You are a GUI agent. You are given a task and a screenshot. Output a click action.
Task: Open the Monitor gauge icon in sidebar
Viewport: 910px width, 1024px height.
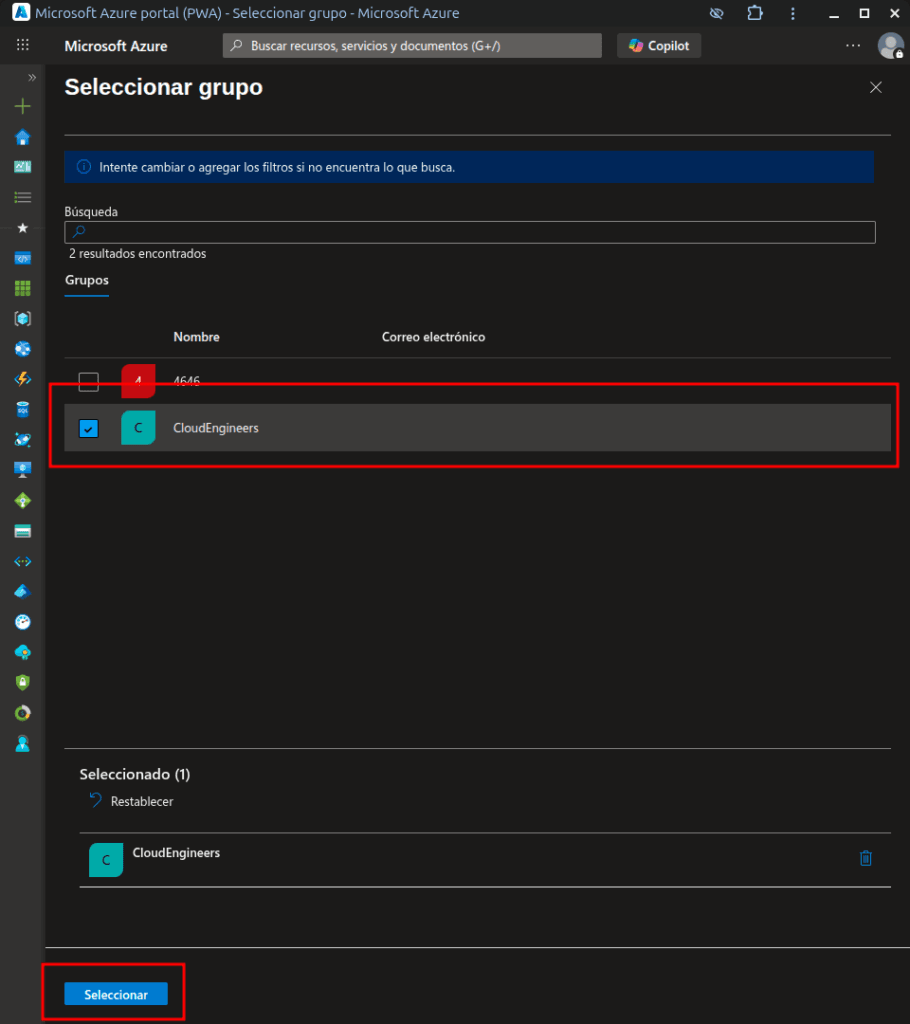pyautogui.click(x=22, y=621)
